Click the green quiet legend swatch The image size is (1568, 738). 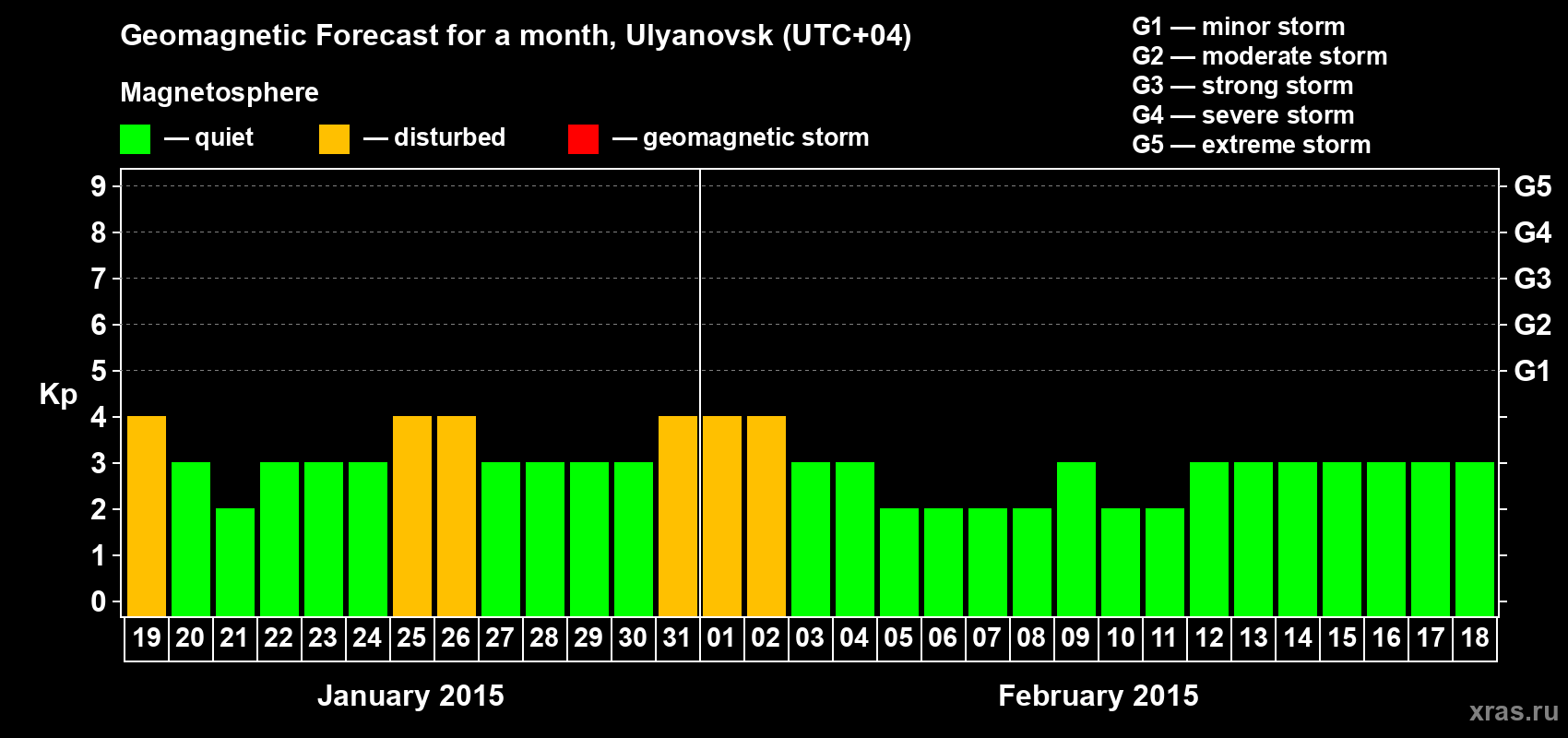click(x=135, y=139)
